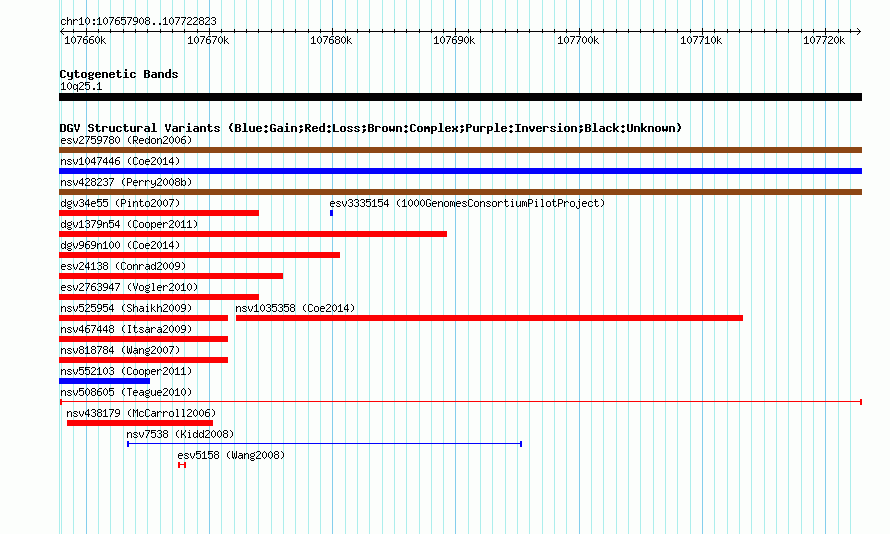The height and width of the screenshot is (534, 890).
Task: Click the 107710k ruler tick label
Action: click(701, 40)
